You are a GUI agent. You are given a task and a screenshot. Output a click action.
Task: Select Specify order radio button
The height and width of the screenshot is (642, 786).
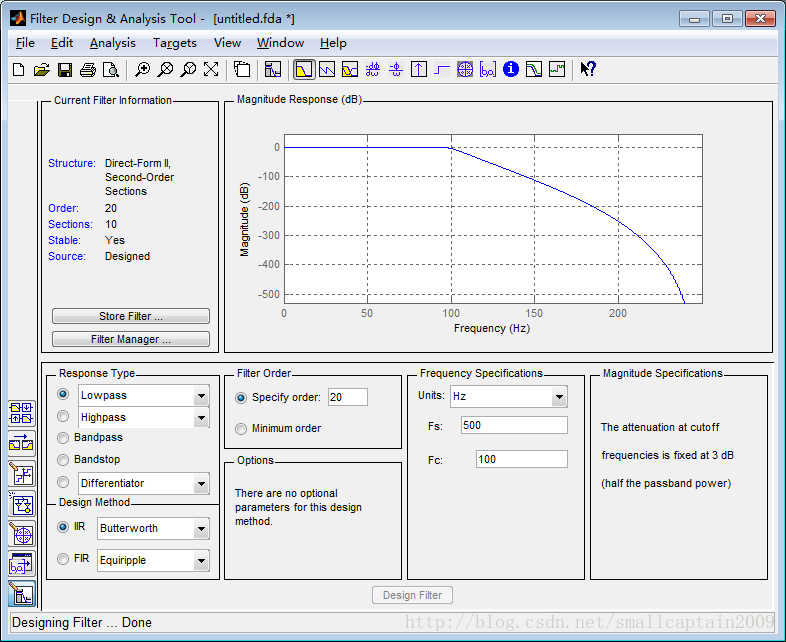click(241, 398)
